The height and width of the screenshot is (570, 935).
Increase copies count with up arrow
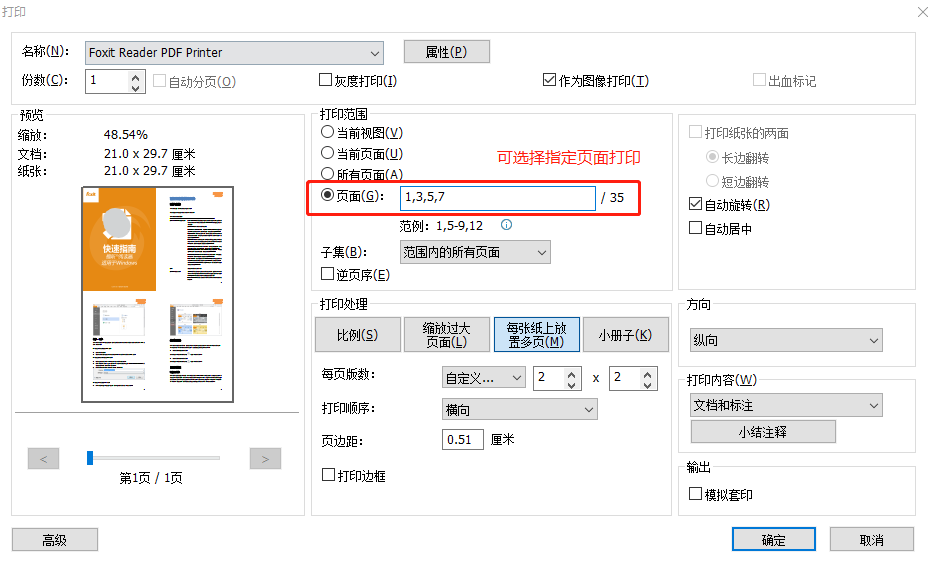click(x=135, y=76)
